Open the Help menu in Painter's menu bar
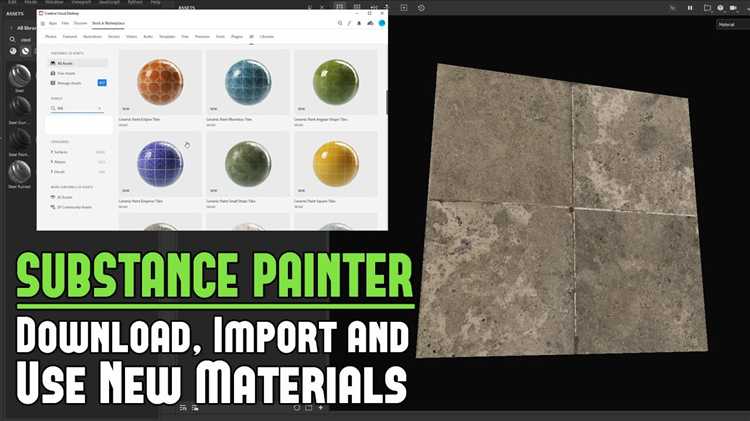750x421 pixels. pos(155,2)
